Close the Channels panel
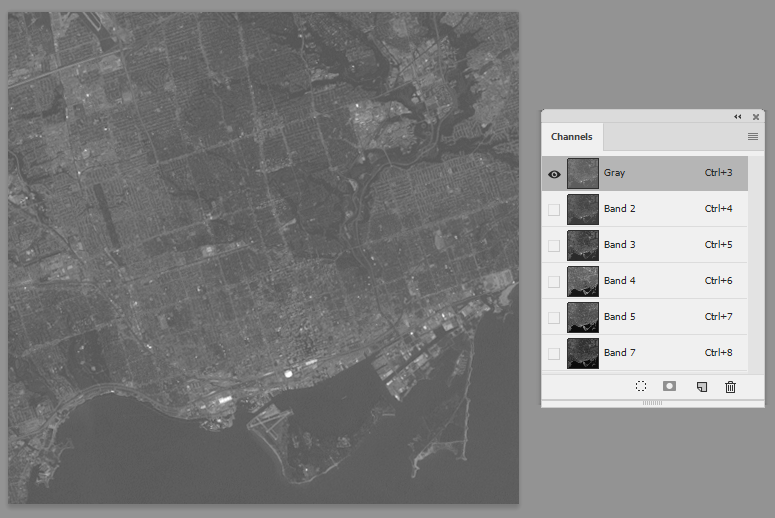 point(756,117)
